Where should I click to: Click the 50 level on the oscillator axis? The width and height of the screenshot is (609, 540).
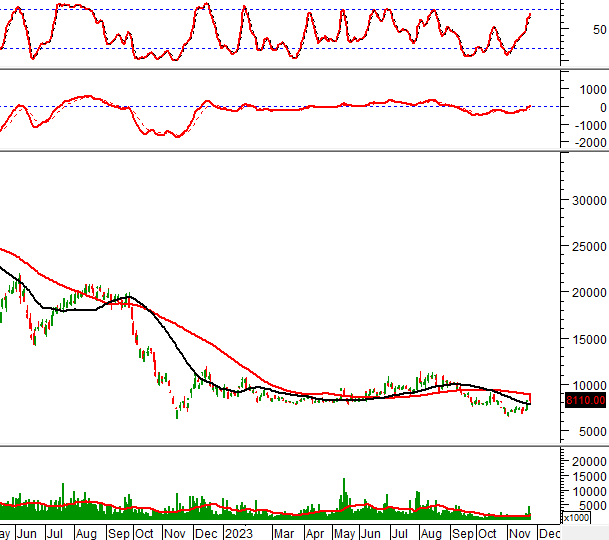(599, 30)
